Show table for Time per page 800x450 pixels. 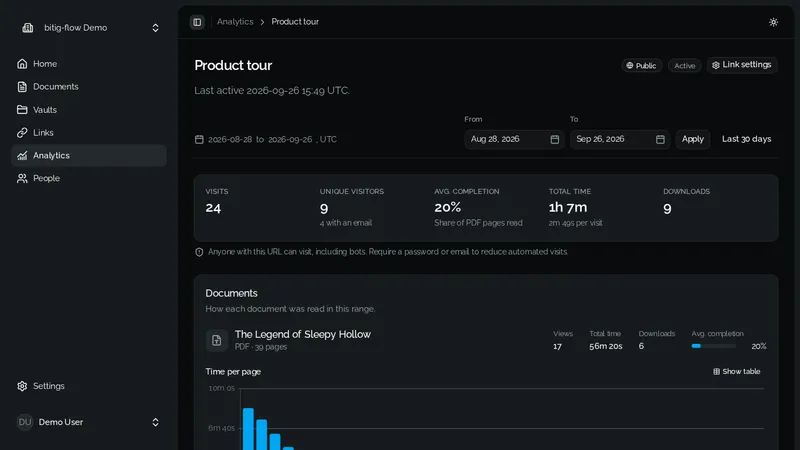(x=736, y=371)
